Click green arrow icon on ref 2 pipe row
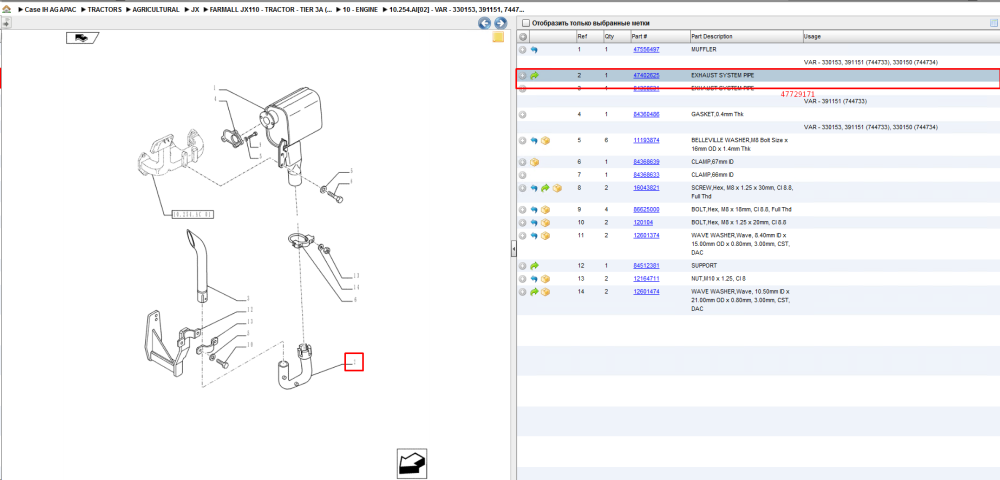This screenshot has width=1000, height=480. coord(534,75)
